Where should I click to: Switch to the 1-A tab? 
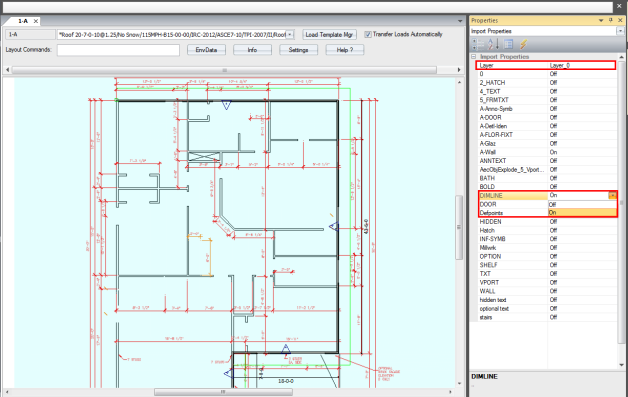click(23, 21)
